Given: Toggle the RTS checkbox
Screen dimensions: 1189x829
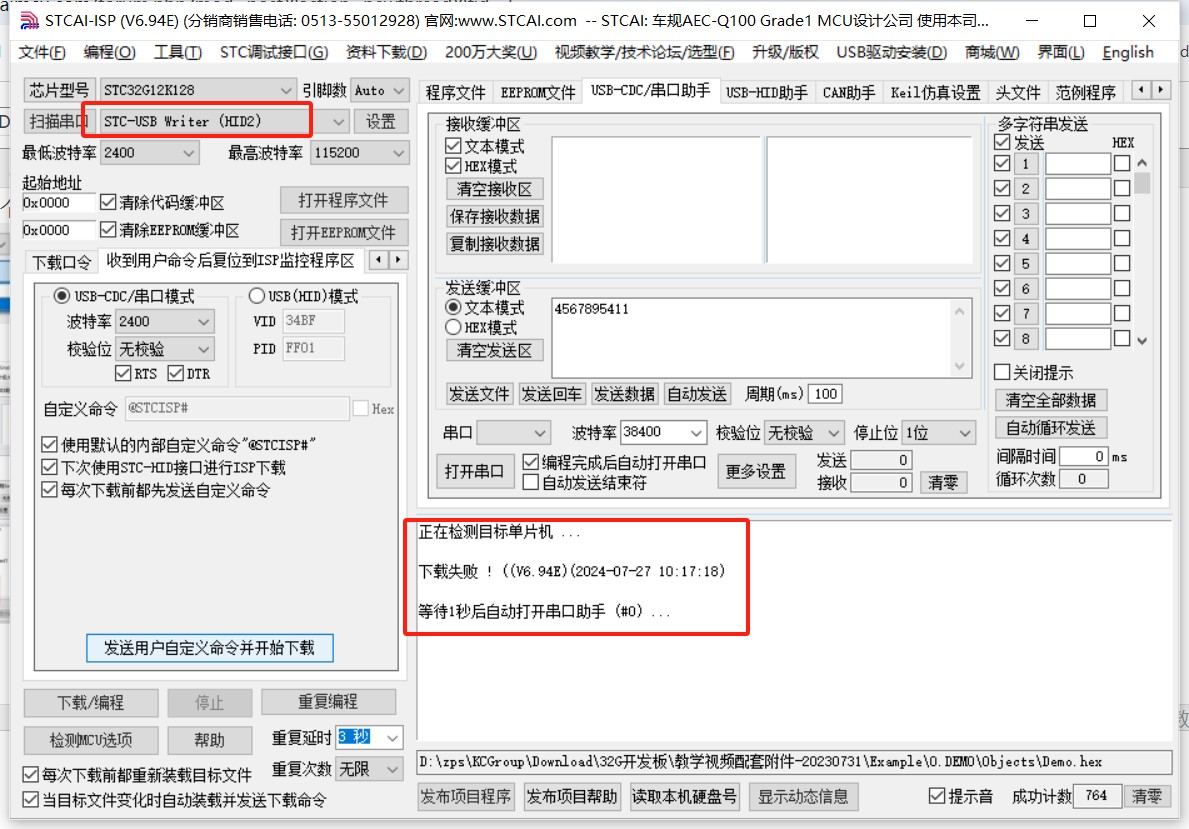Looking at the screenshot, I should [x=123, y=373].
